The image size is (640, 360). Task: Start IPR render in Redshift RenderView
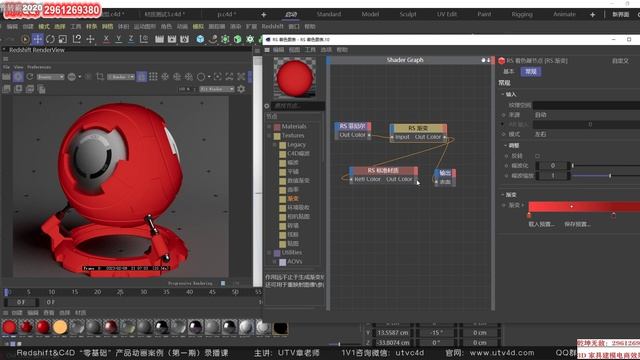(18, 77)
